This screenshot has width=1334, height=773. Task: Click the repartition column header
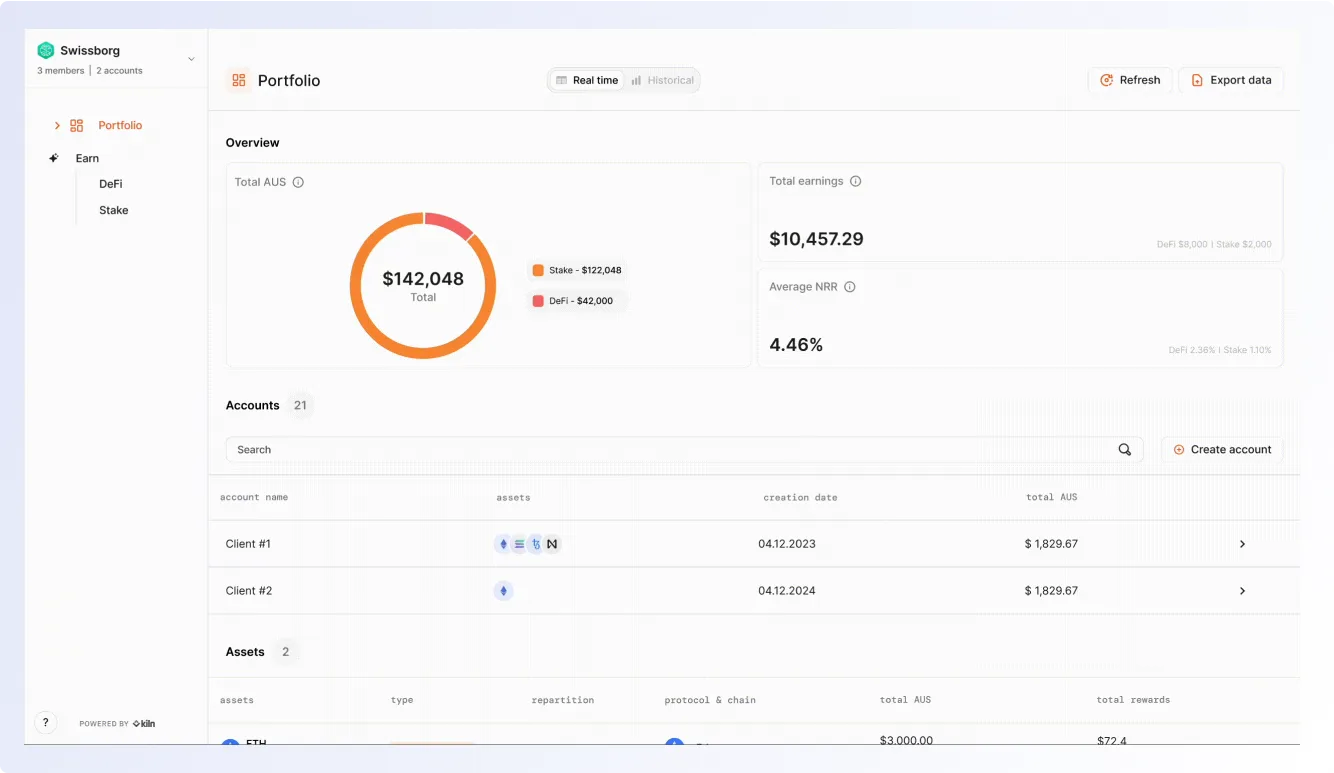tap(563, 700)
